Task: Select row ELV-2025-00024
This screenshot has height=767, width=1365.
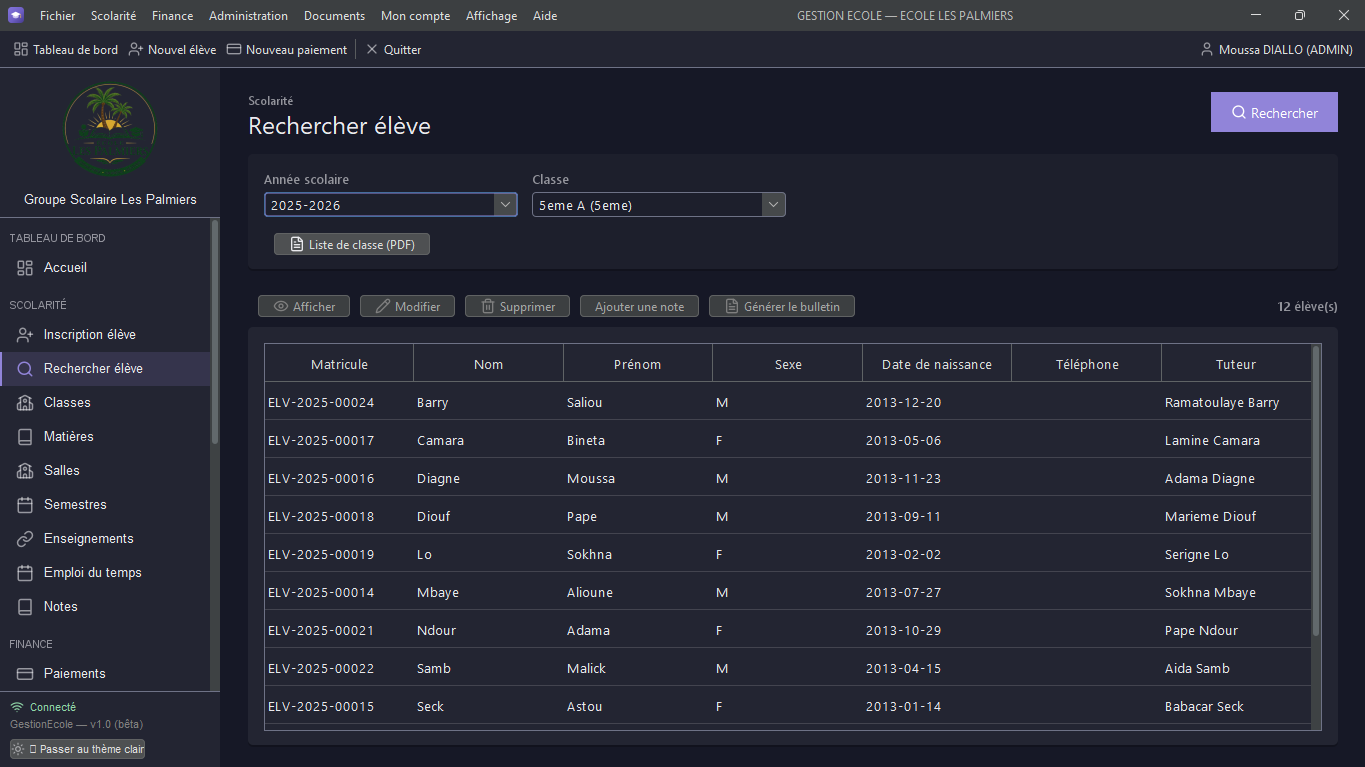Action: click(x=788, y=402)
